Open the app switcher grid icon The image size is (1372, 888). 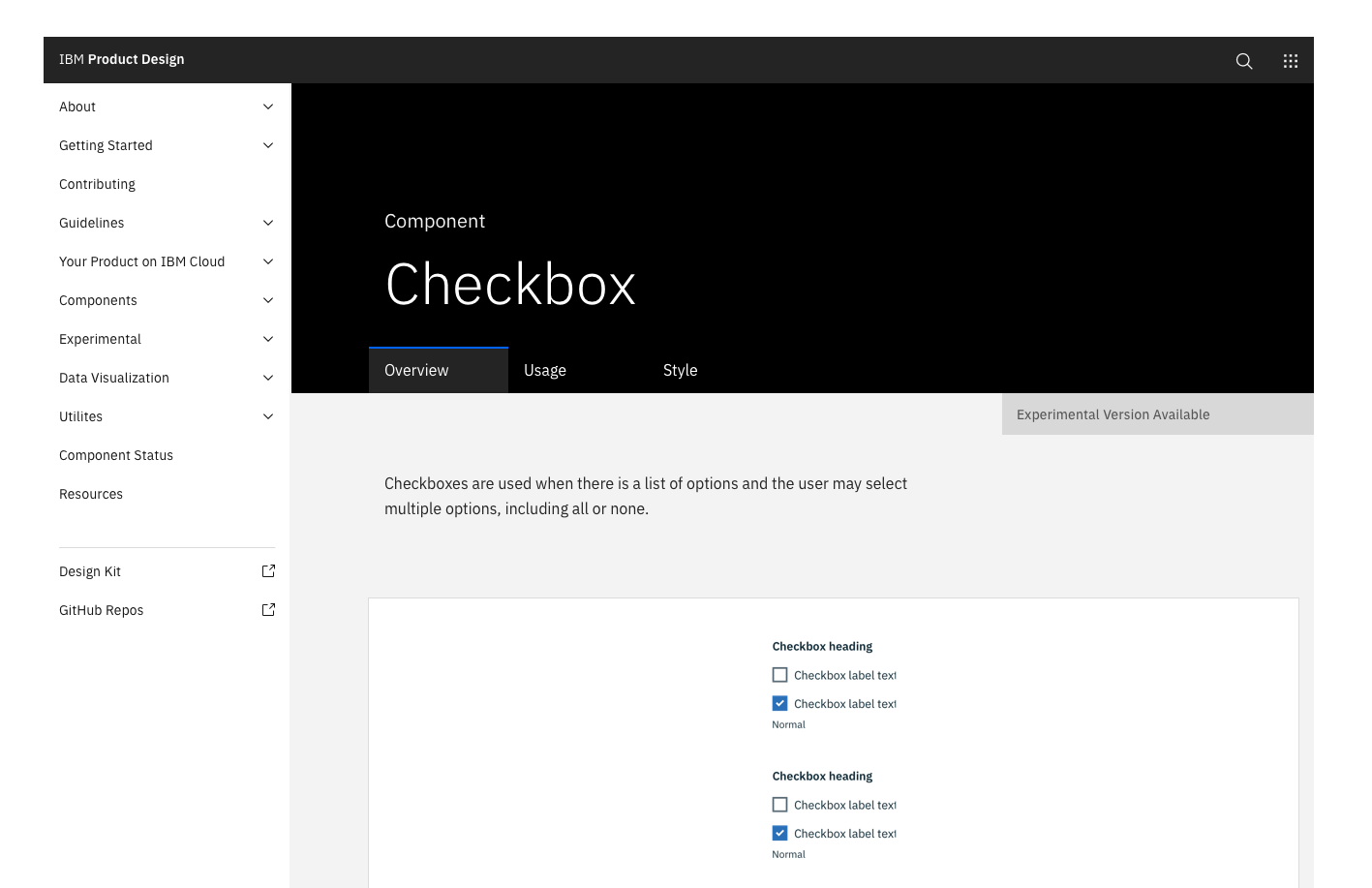click(1290, 60)
